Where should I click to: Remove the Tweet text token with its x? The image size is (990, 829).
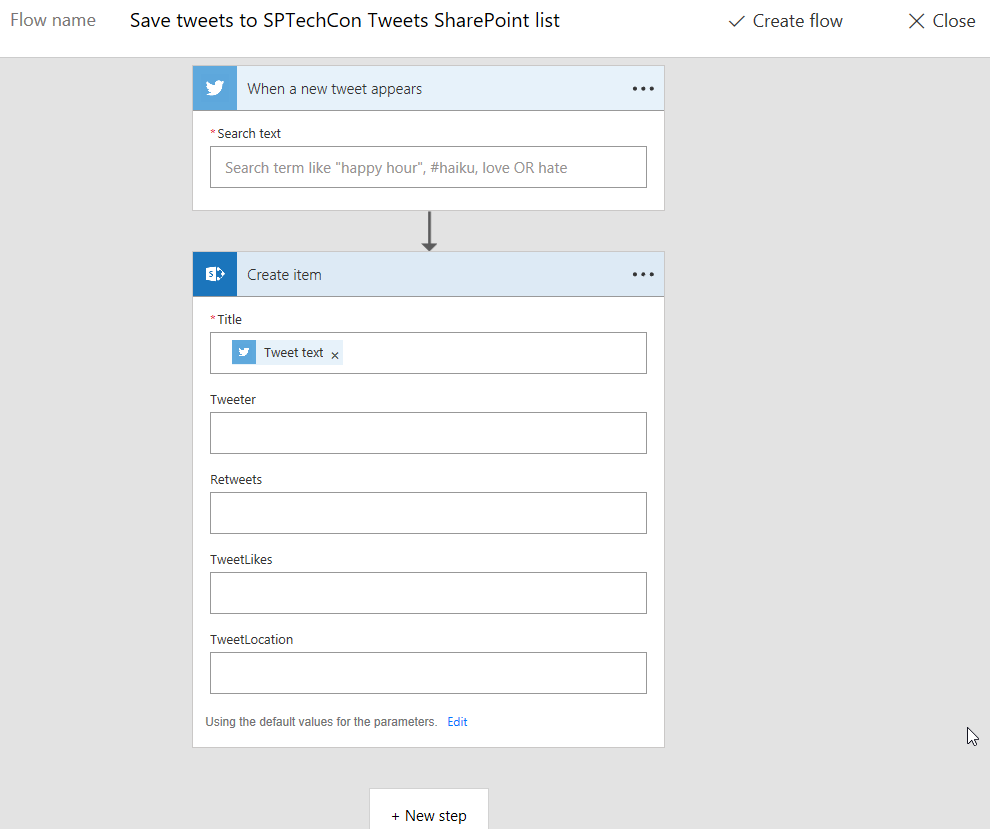pos(335,355)
